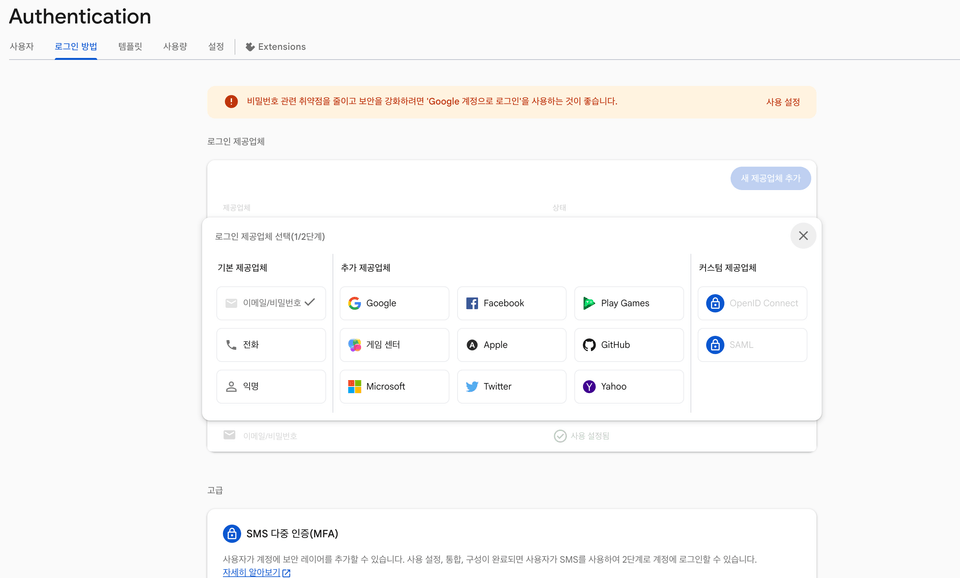Click the 고급 section label
This screenshot has height=578, width=960.
(215, 490)
